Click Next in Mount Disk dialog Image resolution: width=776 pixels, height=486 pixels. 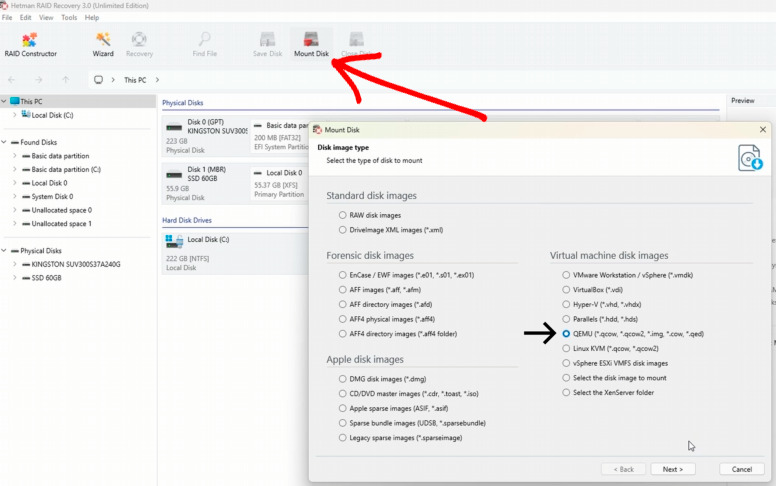[x=673, y=469]
